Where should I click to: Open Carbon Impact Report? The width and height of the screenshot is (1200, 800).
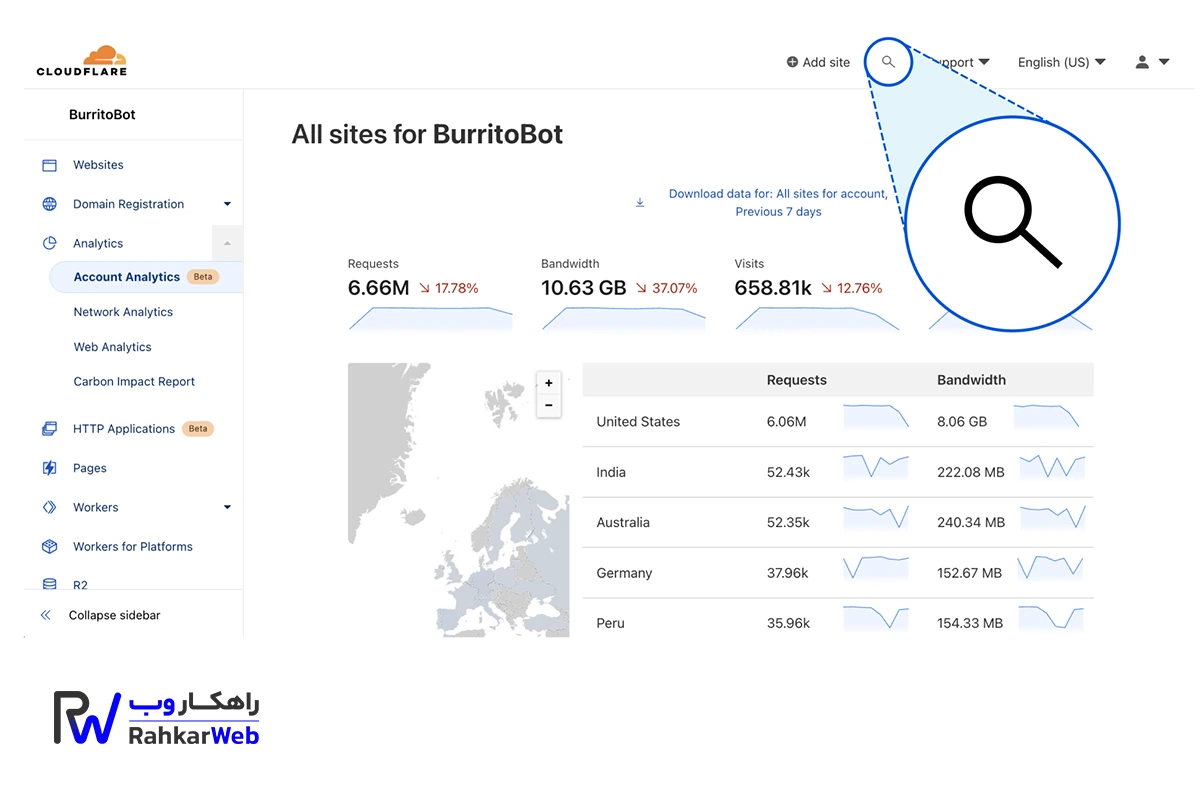click(x=134, y=382)
